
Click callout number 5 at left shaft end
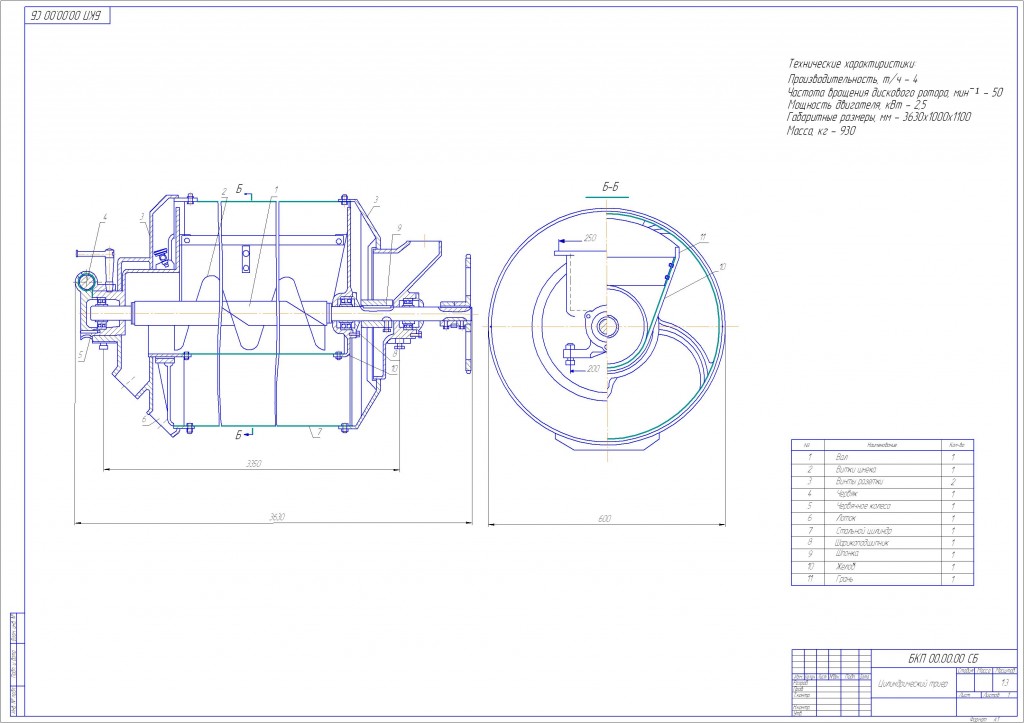point(80,355)
